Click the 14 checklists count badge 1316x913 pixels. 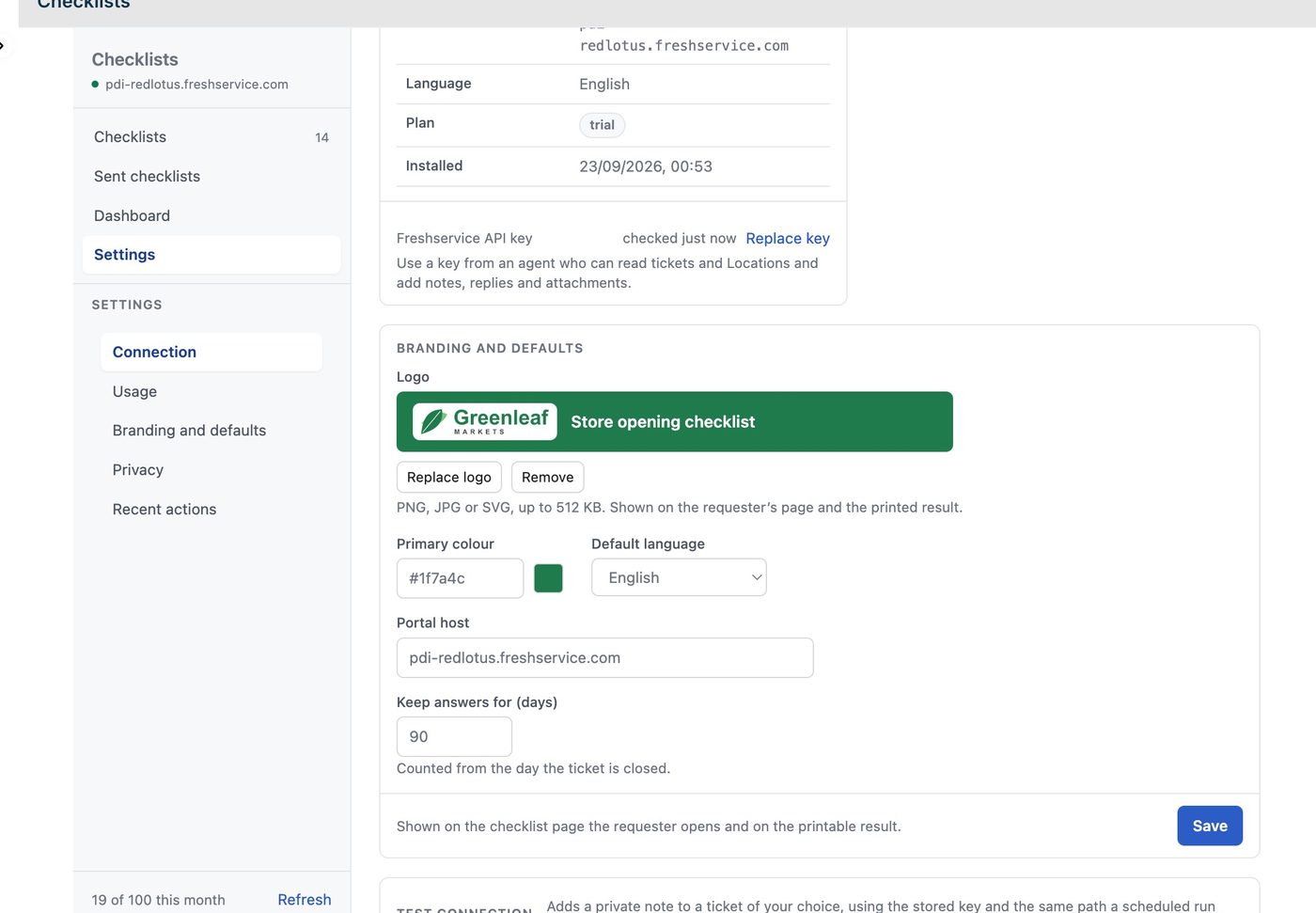pos(321,138)
